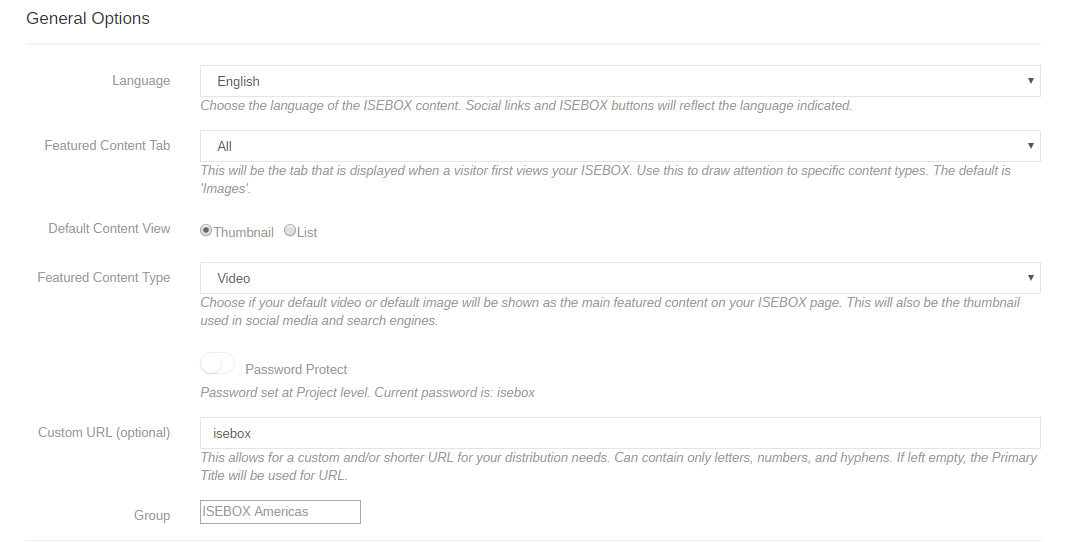Click the Featured Content Tab label
Screen dimensions: 1077x542
[107, 146]
